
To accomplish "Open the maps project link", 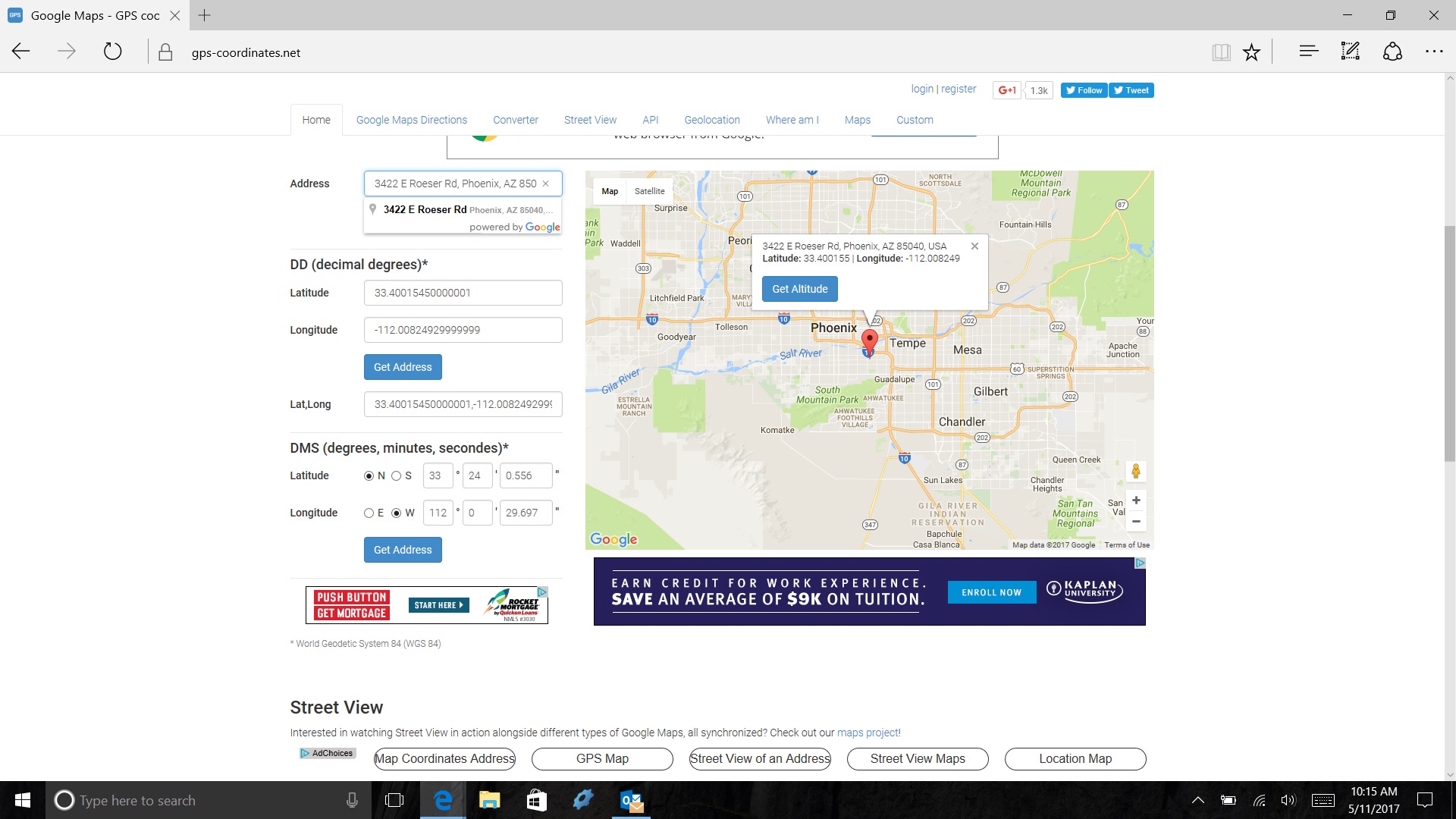I will click(x=868, y=733).
